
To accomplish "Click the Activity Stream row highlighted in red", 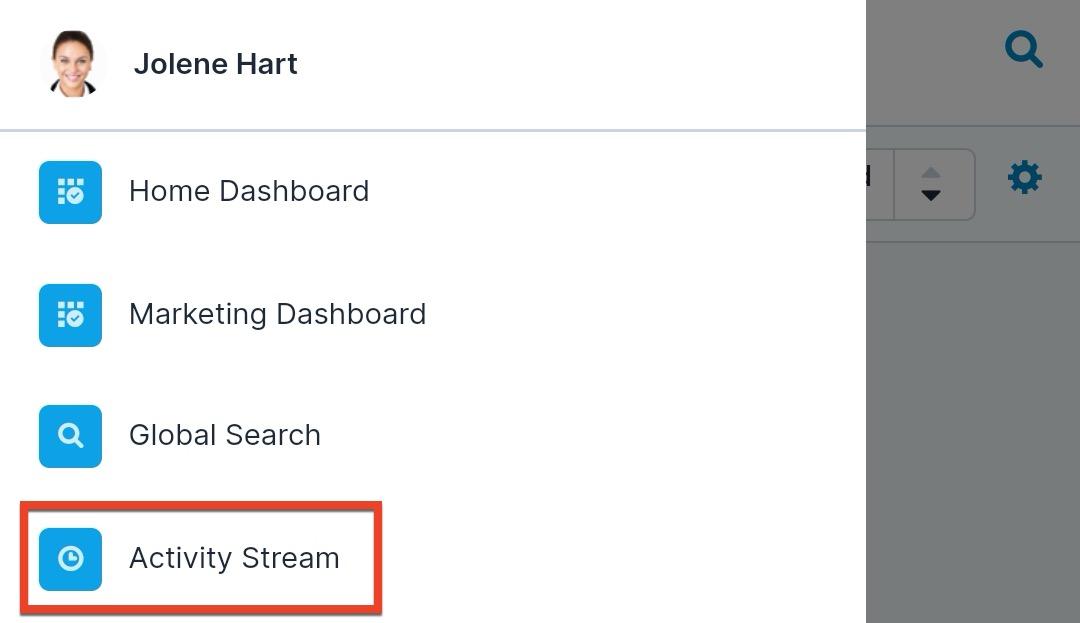I will (x=200, y=559).
